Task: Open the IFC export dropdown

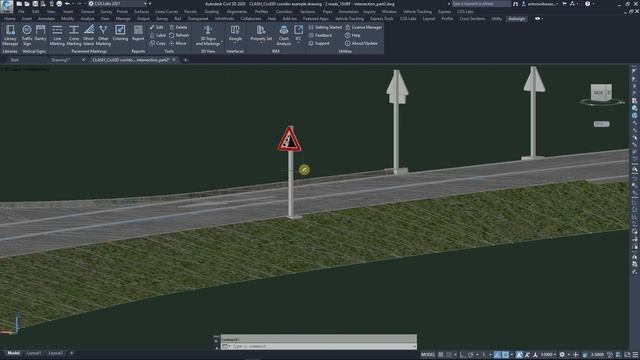Action: click(298, 34)
